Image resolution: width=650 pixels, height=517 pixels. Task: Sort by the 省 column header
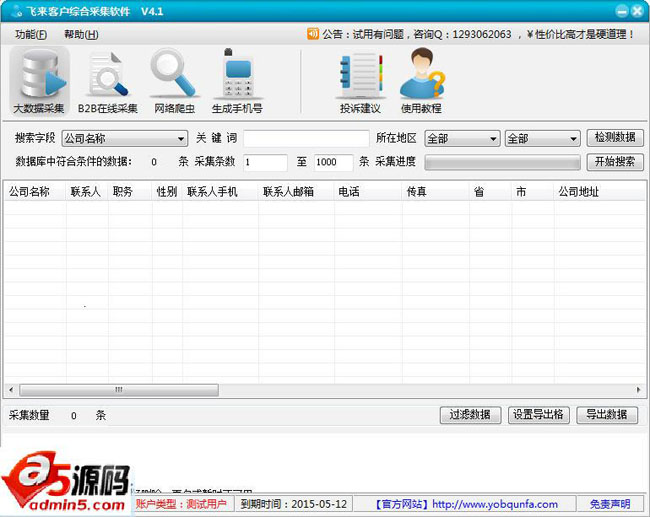490,192
